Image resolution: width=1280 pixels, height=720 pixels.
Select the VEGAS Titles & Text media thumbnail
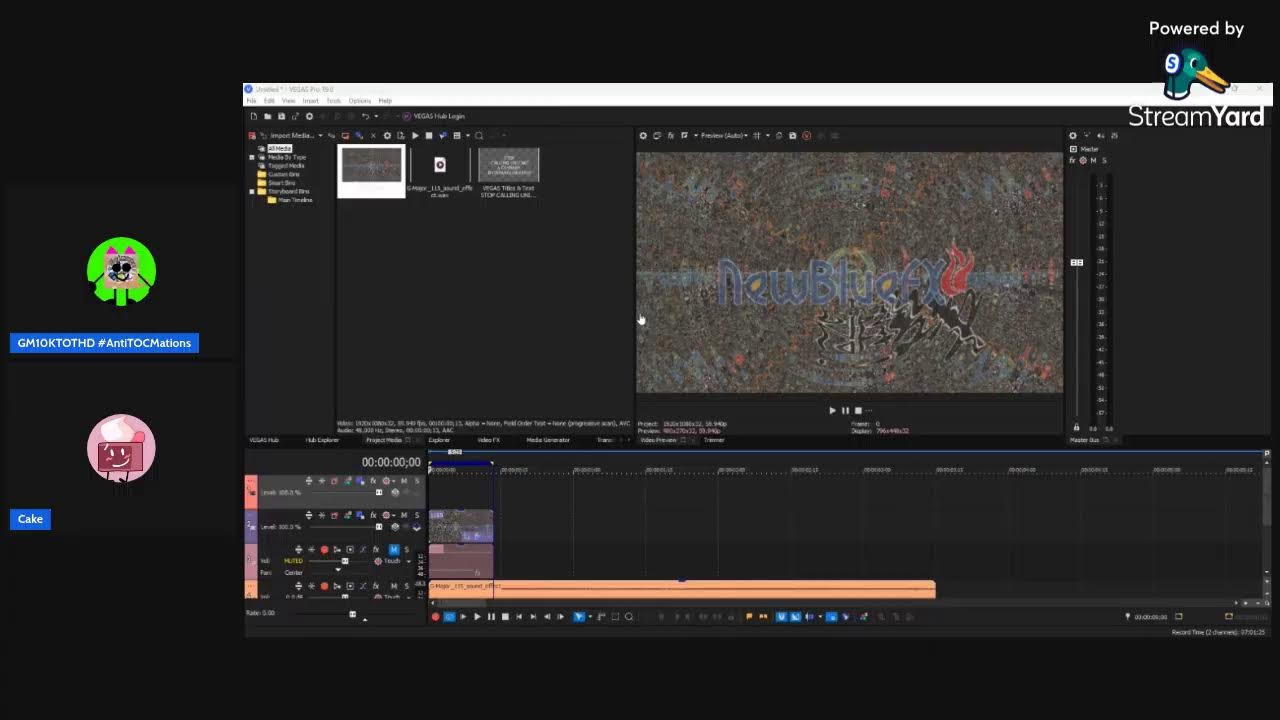tap(509, 173)
